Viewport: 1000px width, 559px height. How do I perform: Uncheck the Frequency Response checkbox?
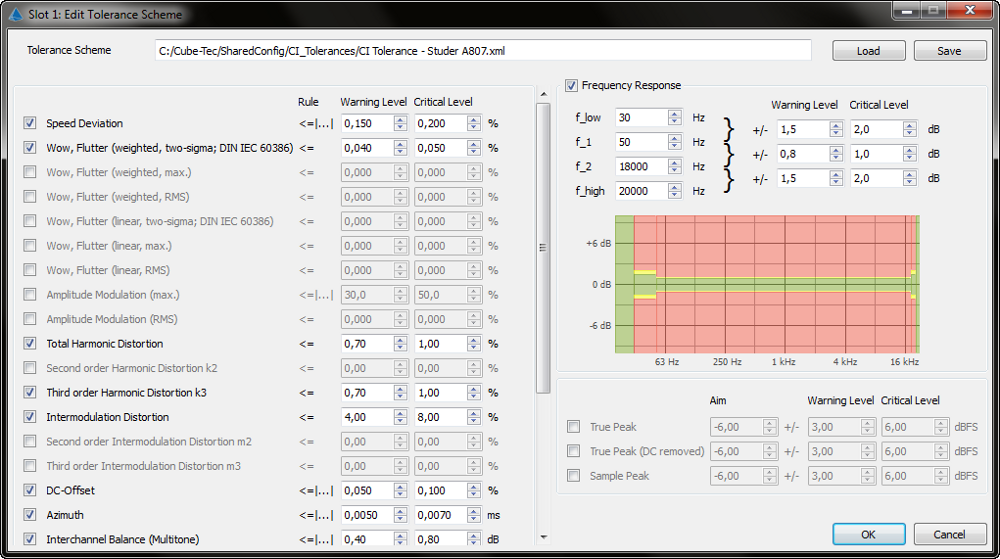pos(571,86)
